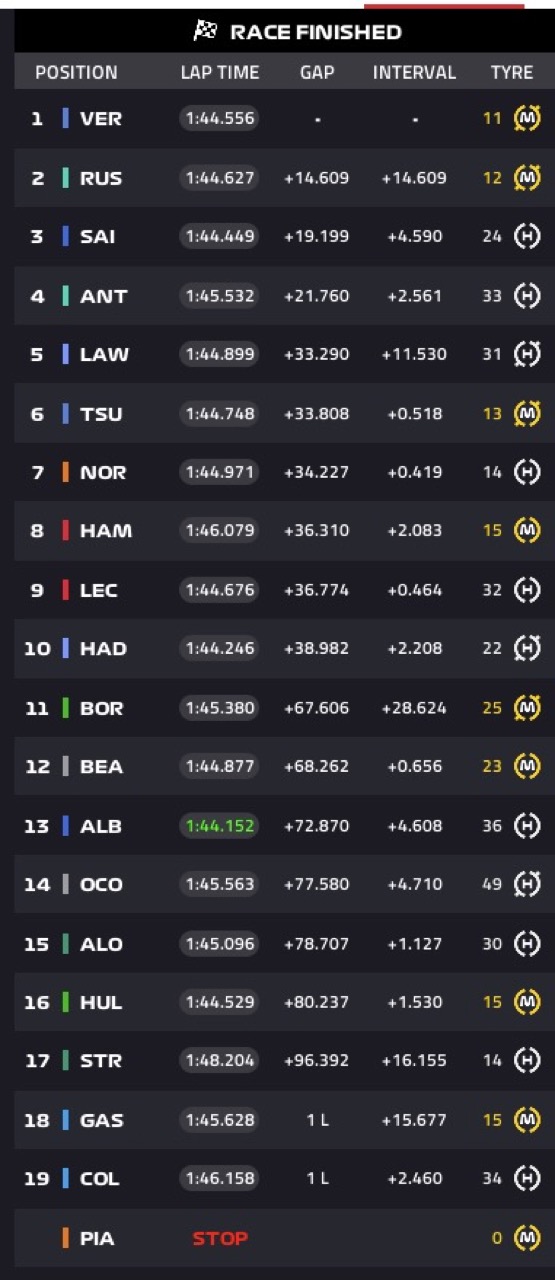
Task: Click HAM's medium tyre icon
Action: [x=527, y=531]
